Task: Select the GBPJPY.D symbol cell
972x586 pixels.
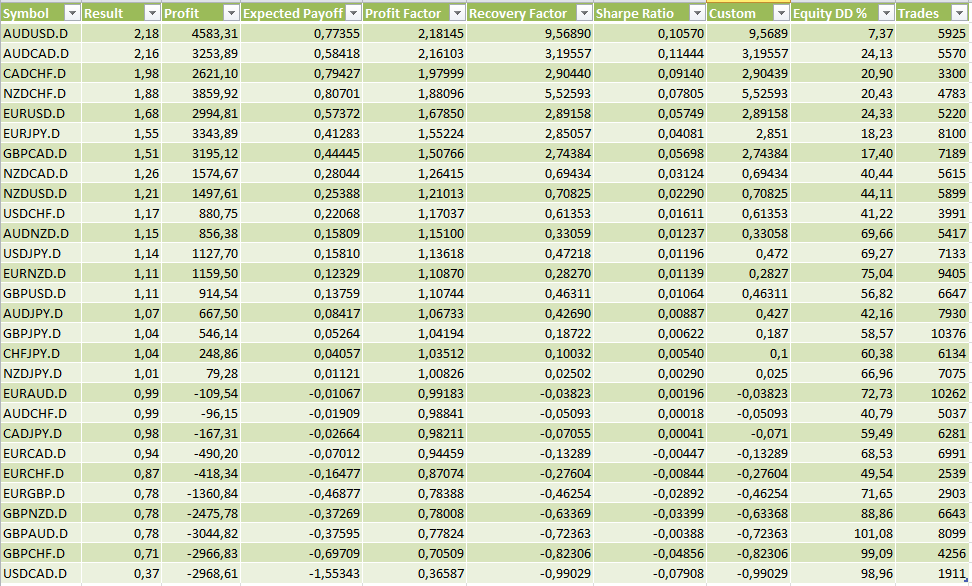Action: tap(41, 334)
